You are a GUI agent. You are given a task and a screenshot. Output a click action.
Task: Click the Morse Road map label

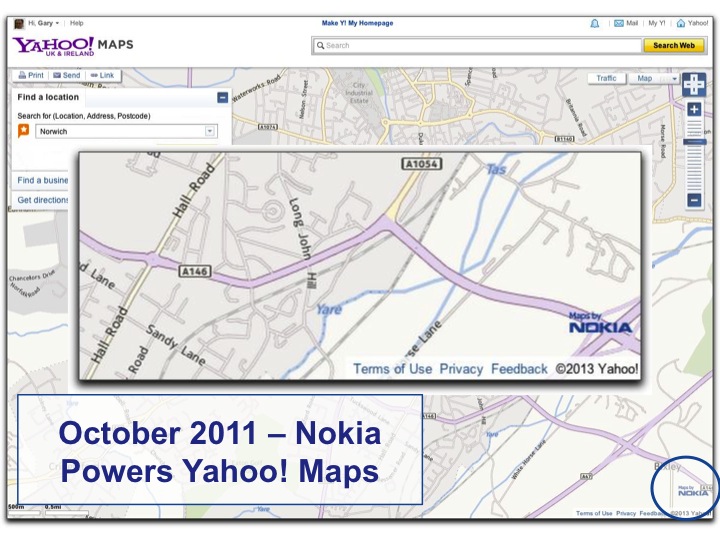click(662, 141)
